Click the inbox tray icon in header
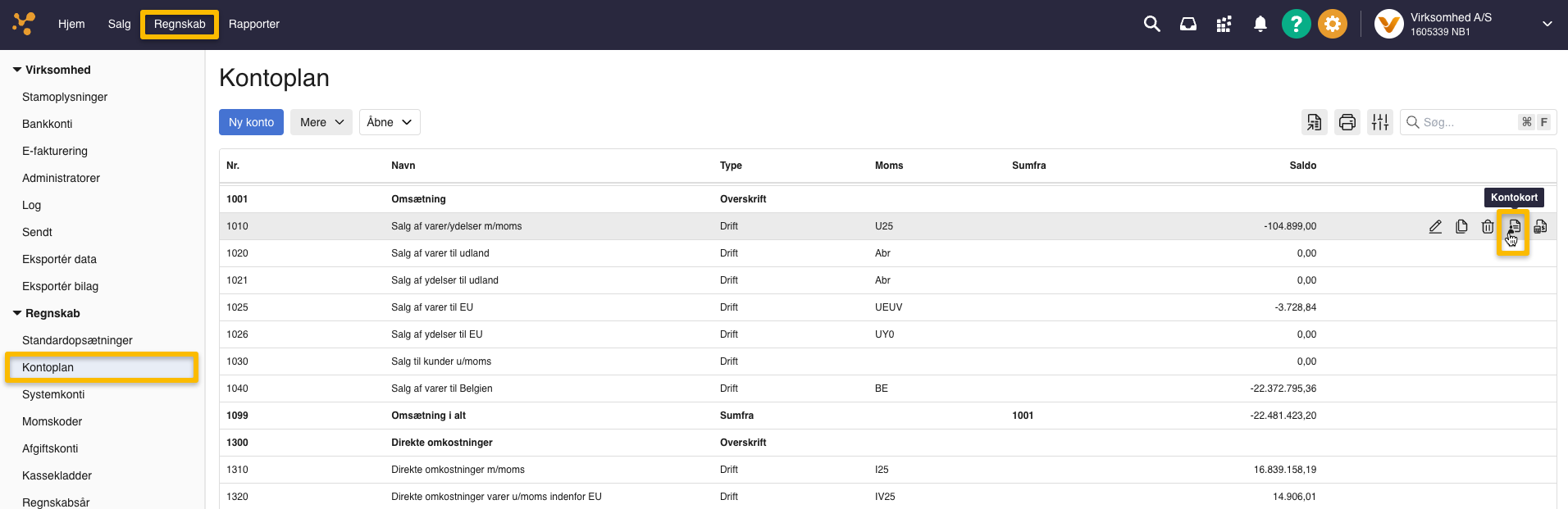The height and width of the screenshot is (509, 1568). [1187, 25]
